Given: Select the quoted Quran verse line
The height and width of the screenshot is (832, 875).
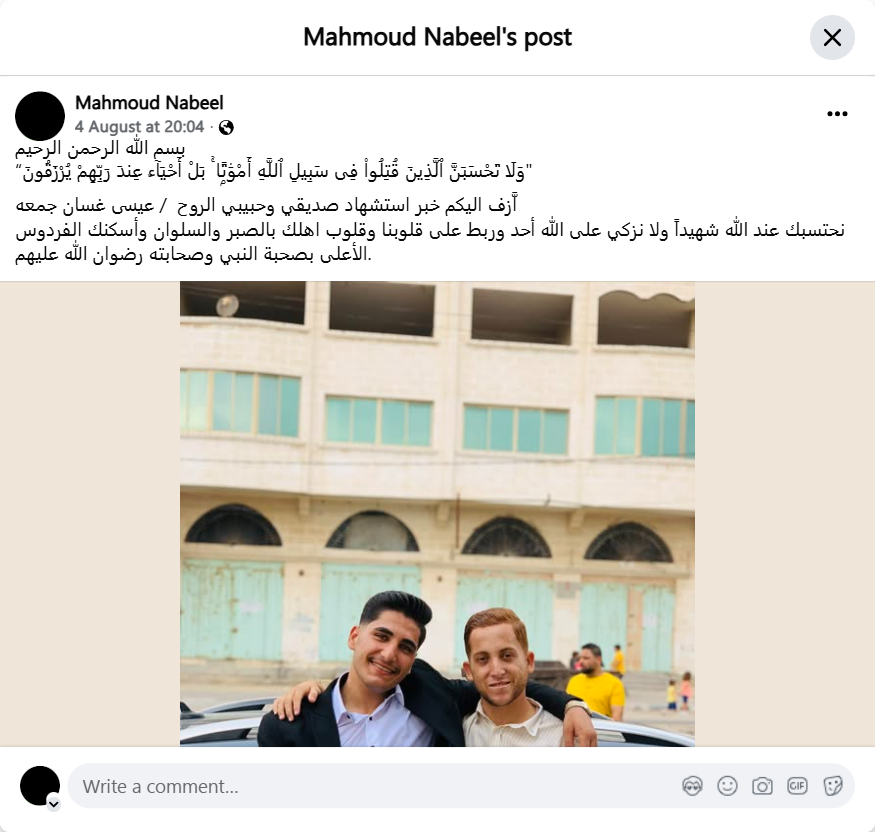Looking at the screenshot, I should click(274, 172).
